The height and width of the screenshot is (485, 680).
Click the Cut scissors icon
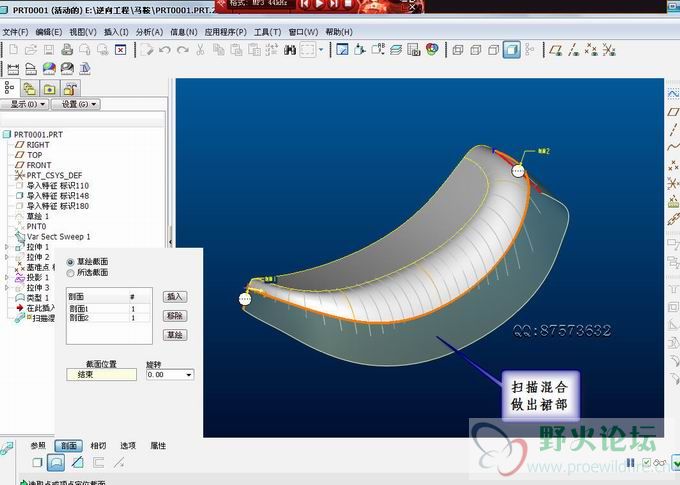[x=200, y=50]
